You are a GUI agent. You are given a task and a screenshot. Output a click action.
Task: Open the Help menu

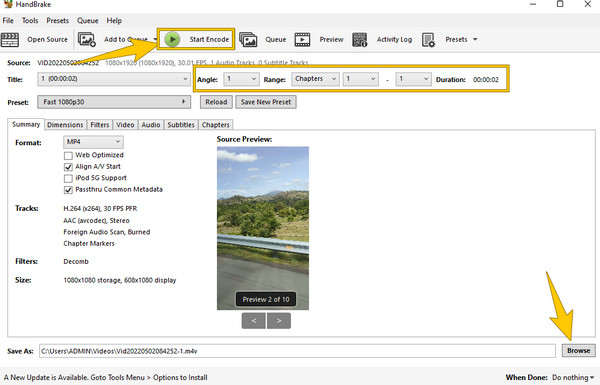114,20
